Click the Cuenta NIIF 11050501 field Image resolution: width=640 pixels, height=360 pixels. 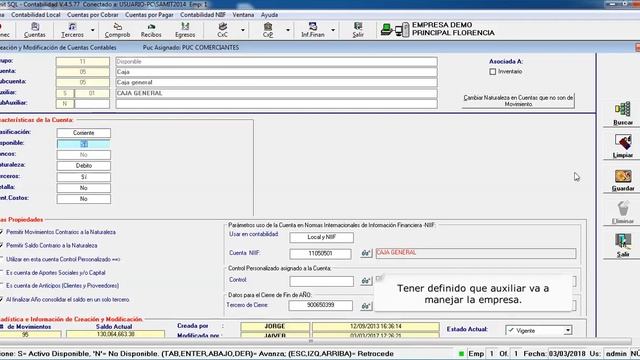320,253
